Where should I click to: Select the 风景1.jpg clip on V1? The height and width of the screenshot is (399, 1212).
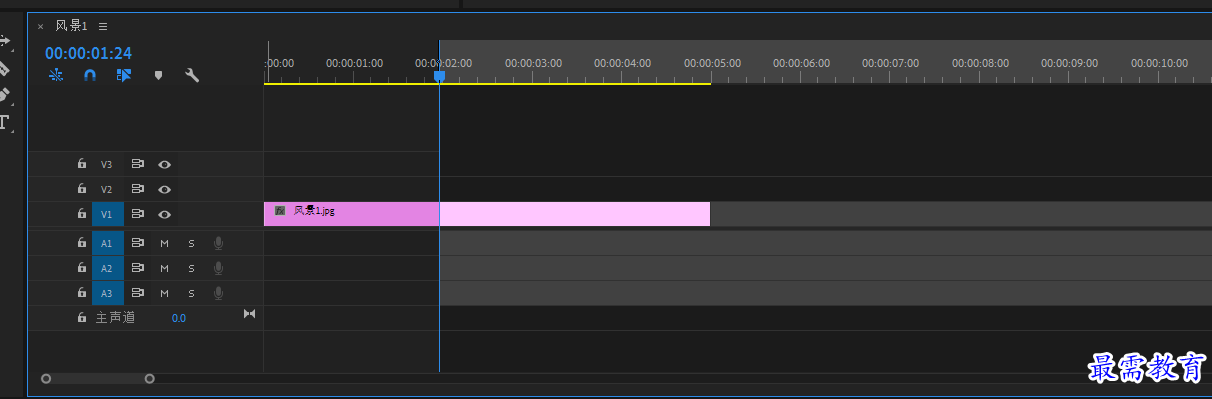(x=487, y=214)
